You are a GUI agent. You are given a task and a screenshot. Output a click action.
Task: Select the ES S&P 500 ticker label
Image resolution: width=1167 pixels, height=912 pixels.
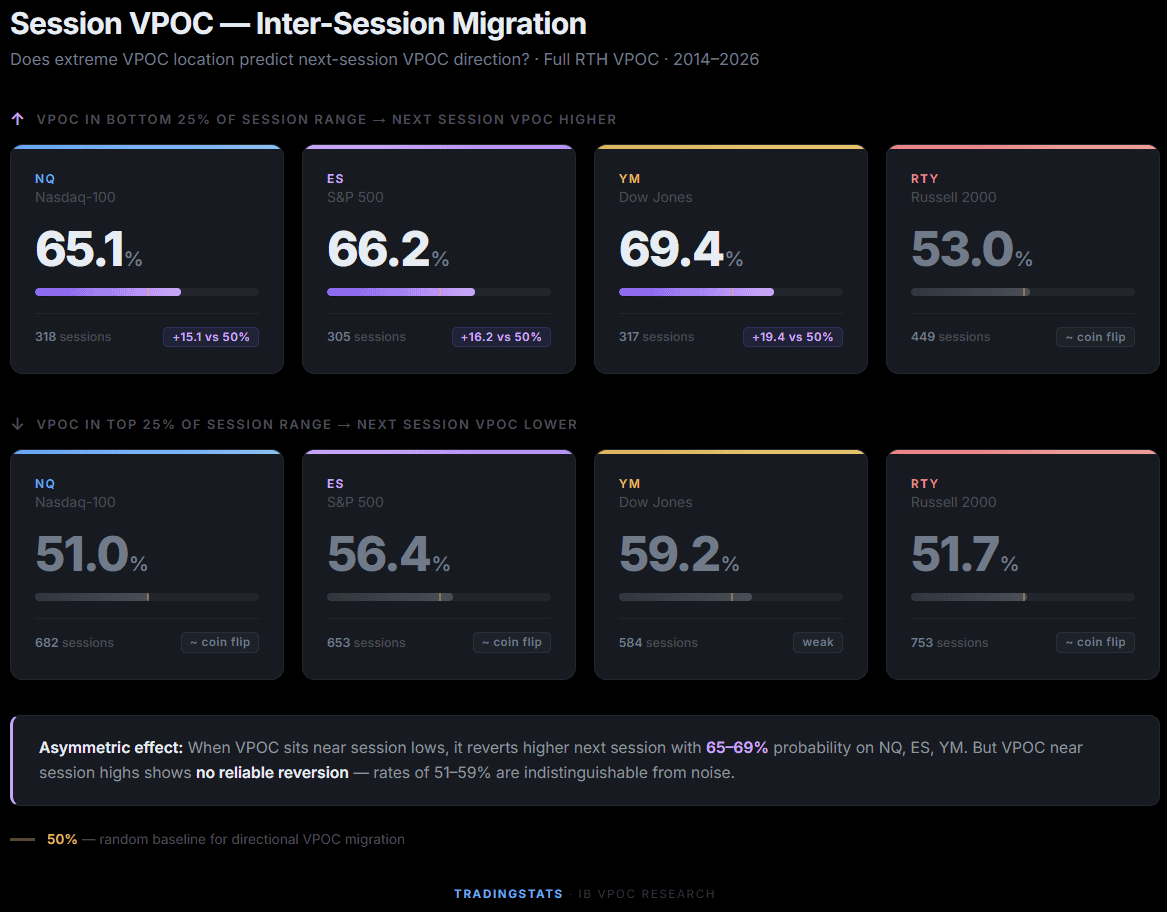[x=335, y=178]
